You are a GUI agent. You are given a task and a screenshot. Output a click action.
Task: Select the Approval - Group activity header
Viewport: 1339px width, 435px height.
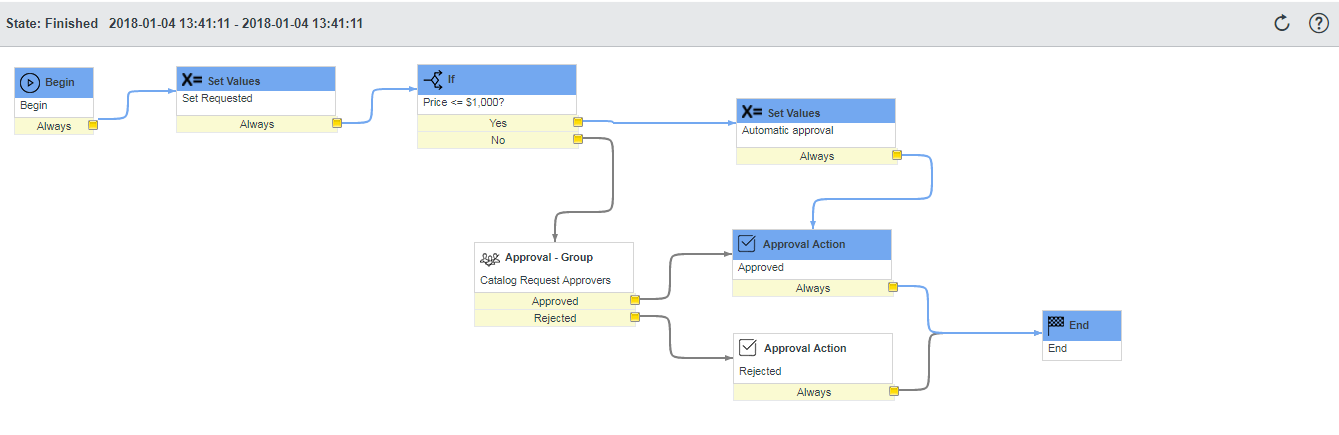(x=554, y=257)
